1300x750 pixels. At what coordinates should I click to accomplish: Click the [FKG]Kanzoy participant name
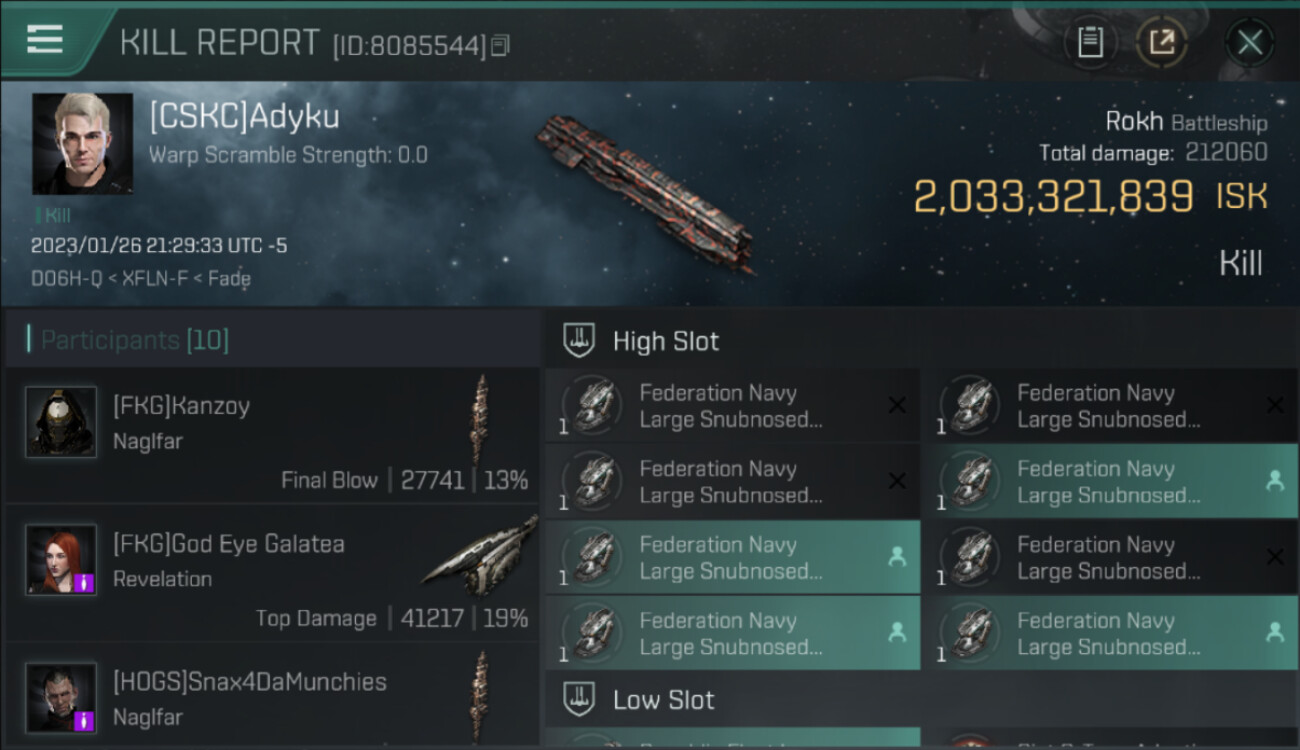(x=181, y=406)
